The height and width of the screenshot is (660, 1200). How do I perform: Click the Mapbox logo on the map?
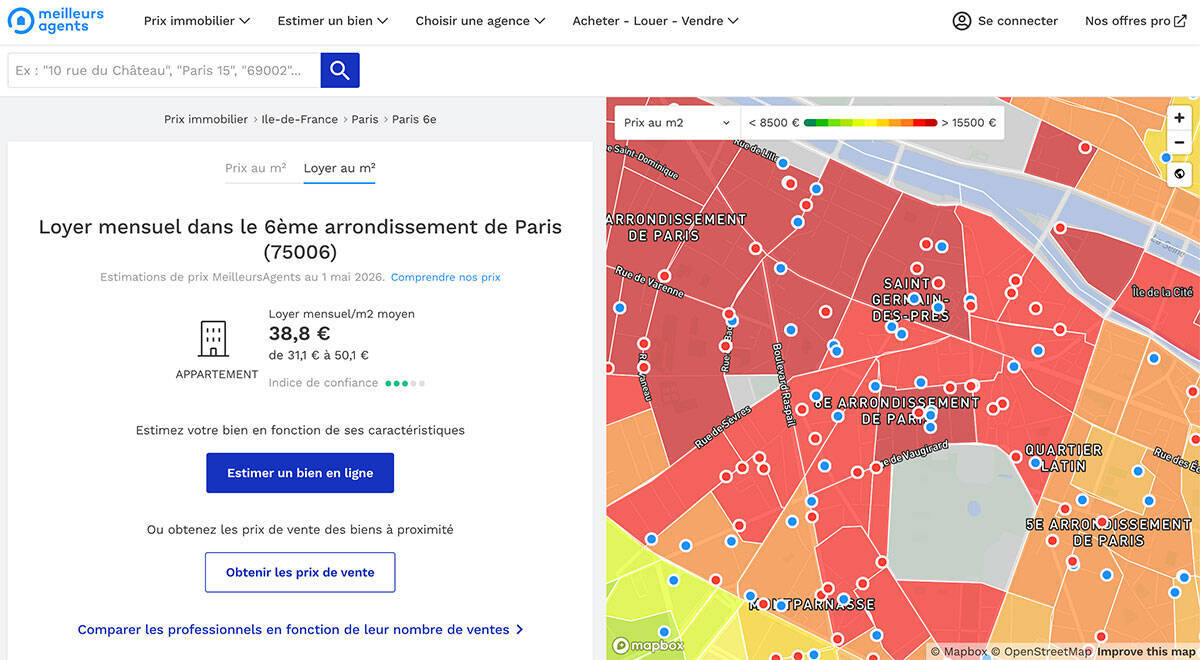click(648, 646)
